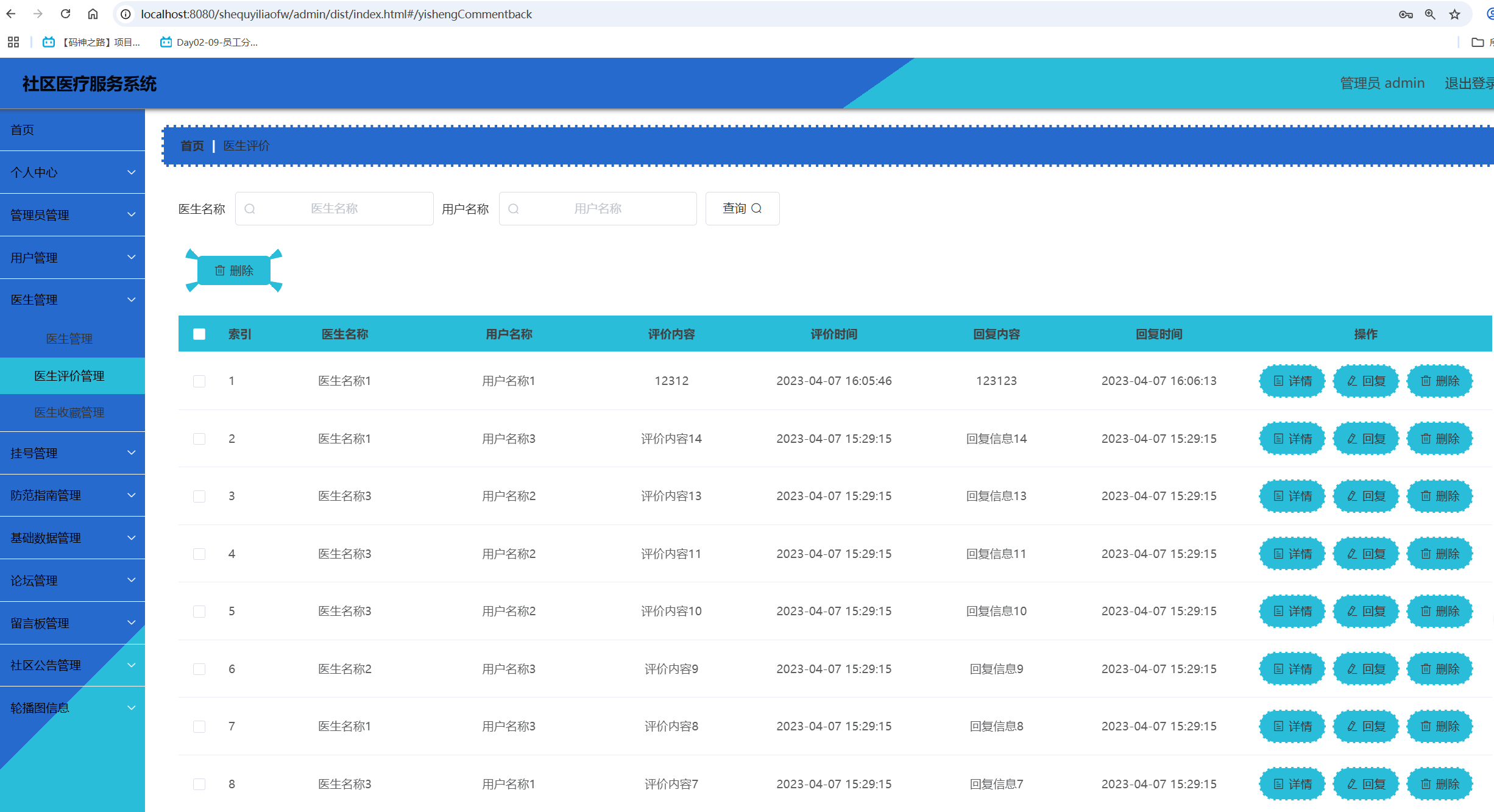
Task: Check the checkbox for row 4
Action: [199, 554]
